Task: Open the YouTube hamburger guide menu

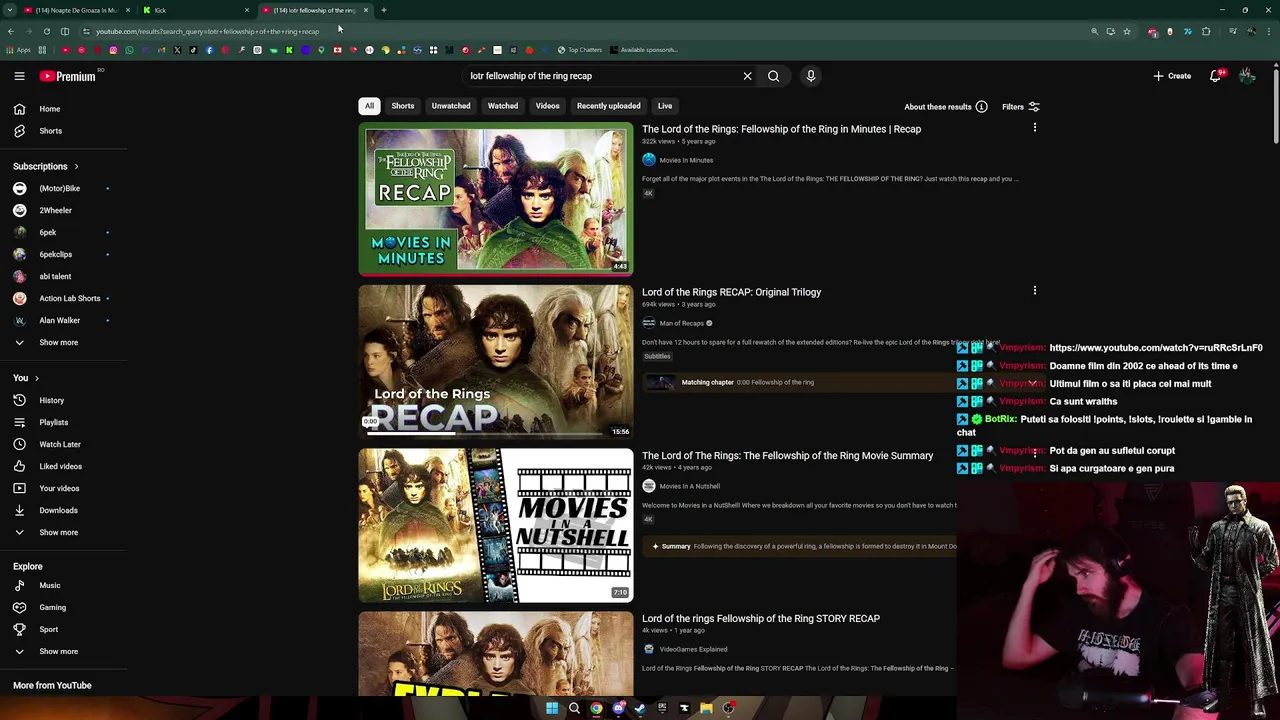Action: pyautogui.click(x=19, y=76)
